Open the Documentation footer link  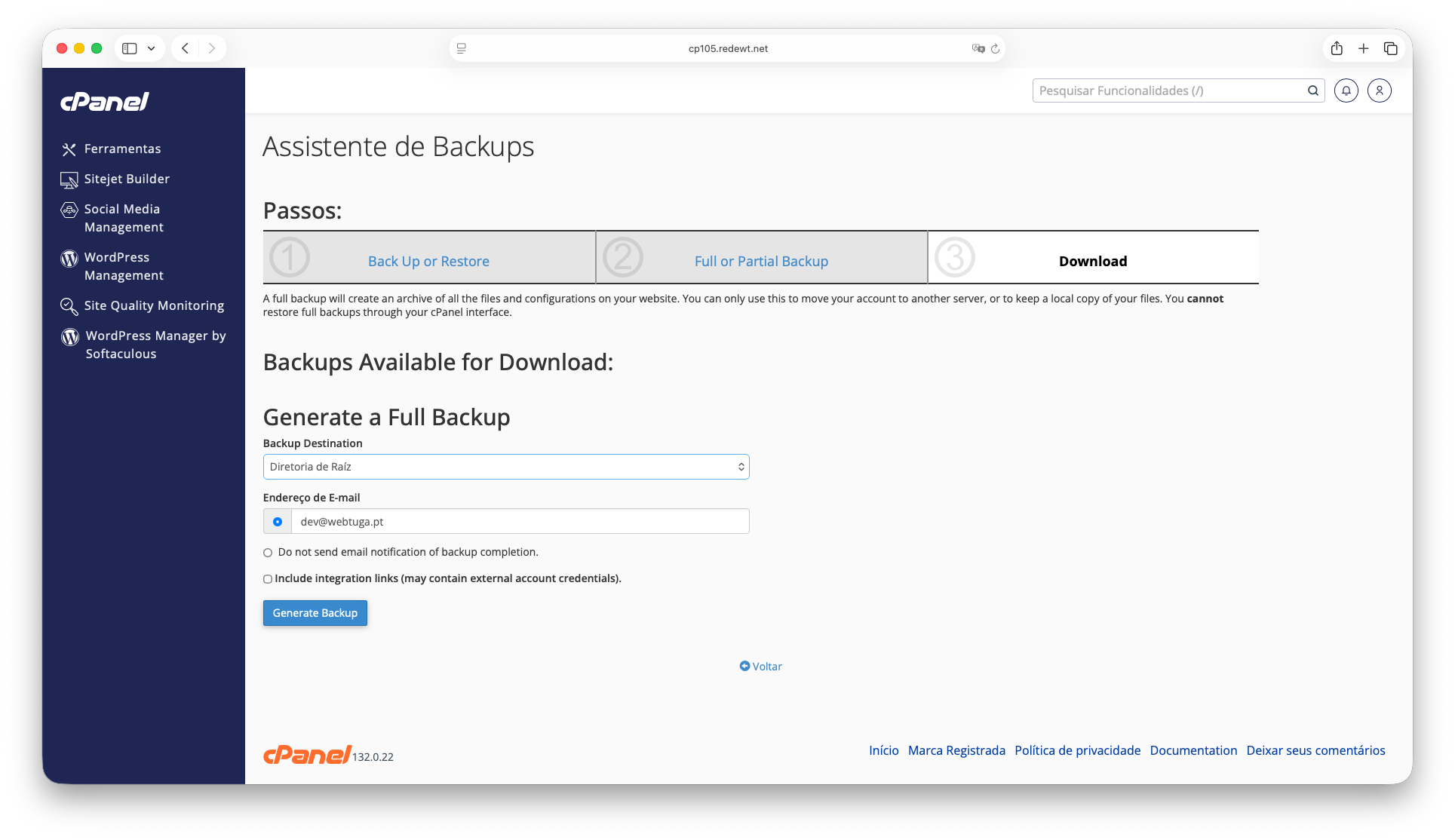(1193, 750)
